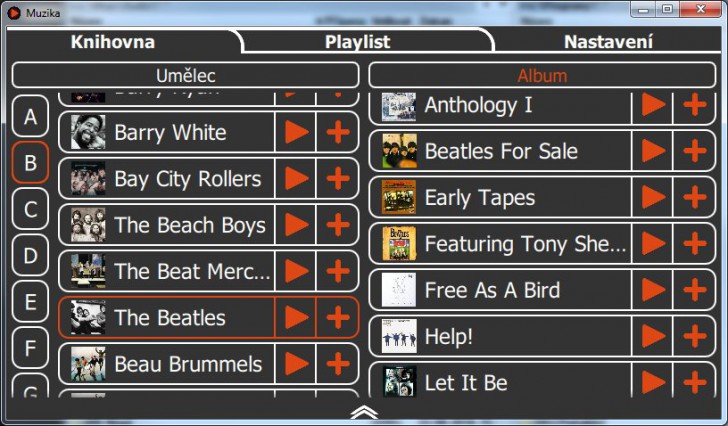Add Anthology I album to playlist
This screenshot has width=728, height=426.
coord(695,105)
